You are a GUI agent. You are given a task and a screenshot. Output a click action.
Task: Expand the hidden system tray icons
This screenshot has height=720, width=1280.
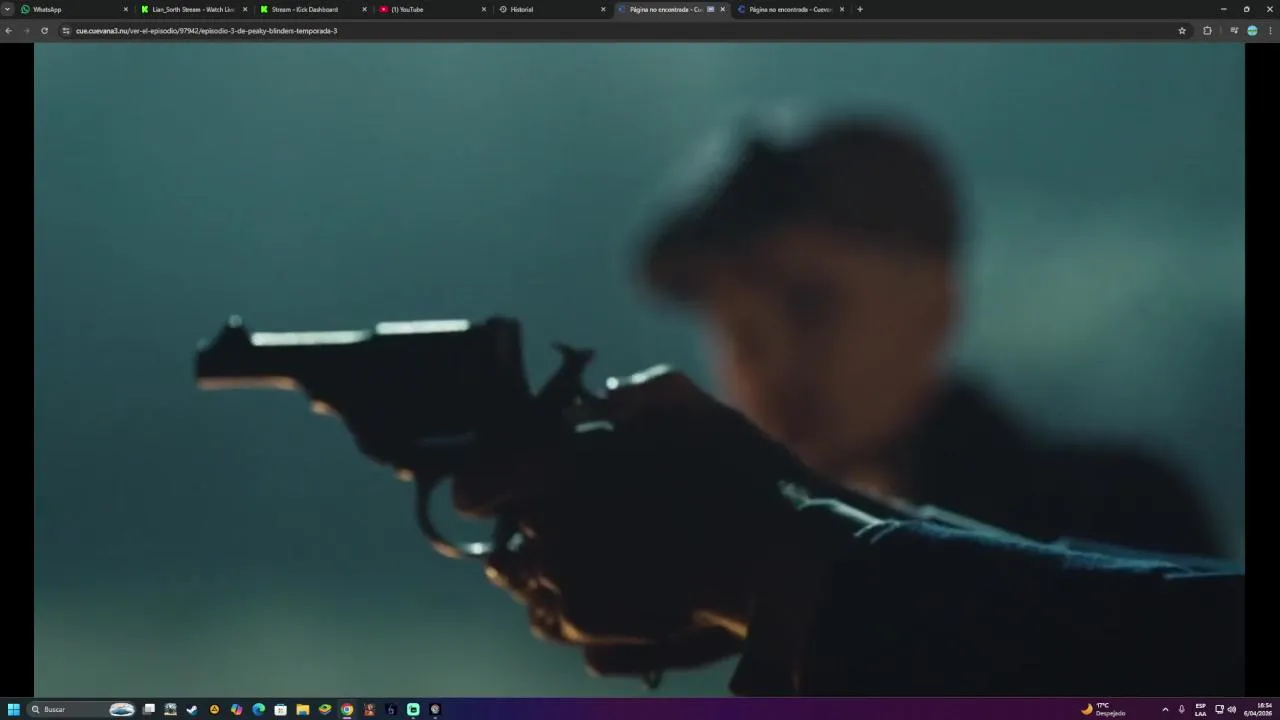tap(1165, 709)
